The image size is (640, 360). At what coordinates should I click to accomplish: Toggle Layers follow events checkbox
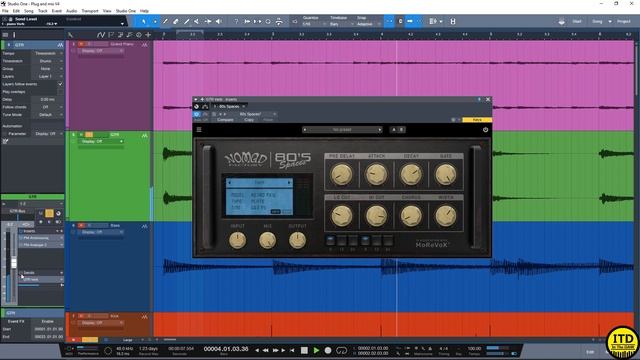pyautogui.click(x=60, y=84)
